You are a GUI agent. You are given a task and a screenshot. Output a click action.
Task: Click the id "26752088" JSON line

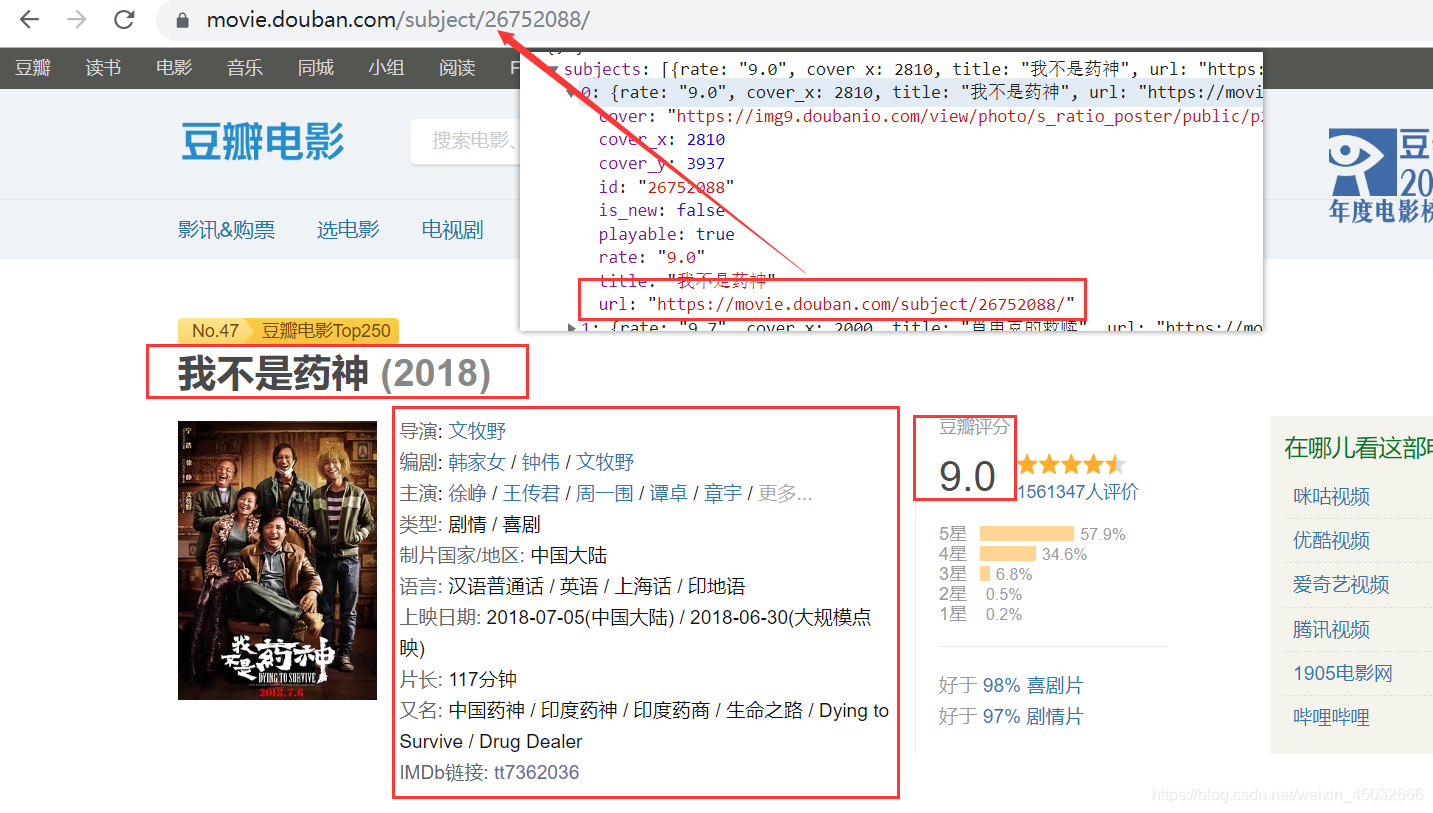click(x=667, y=187)
